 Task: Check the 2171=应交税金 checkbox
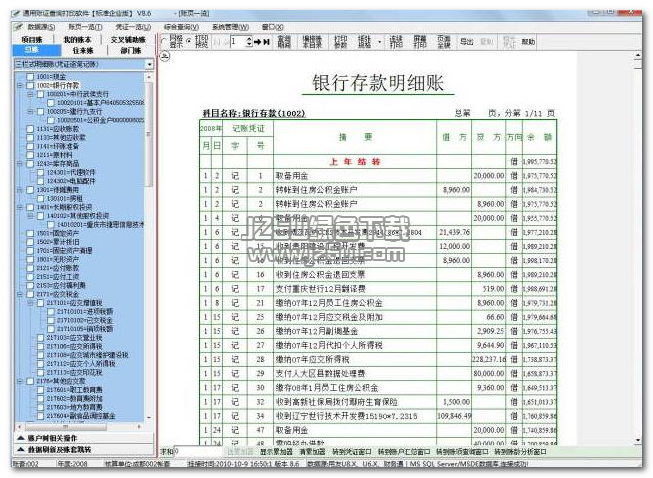click(x=30, y=295)
